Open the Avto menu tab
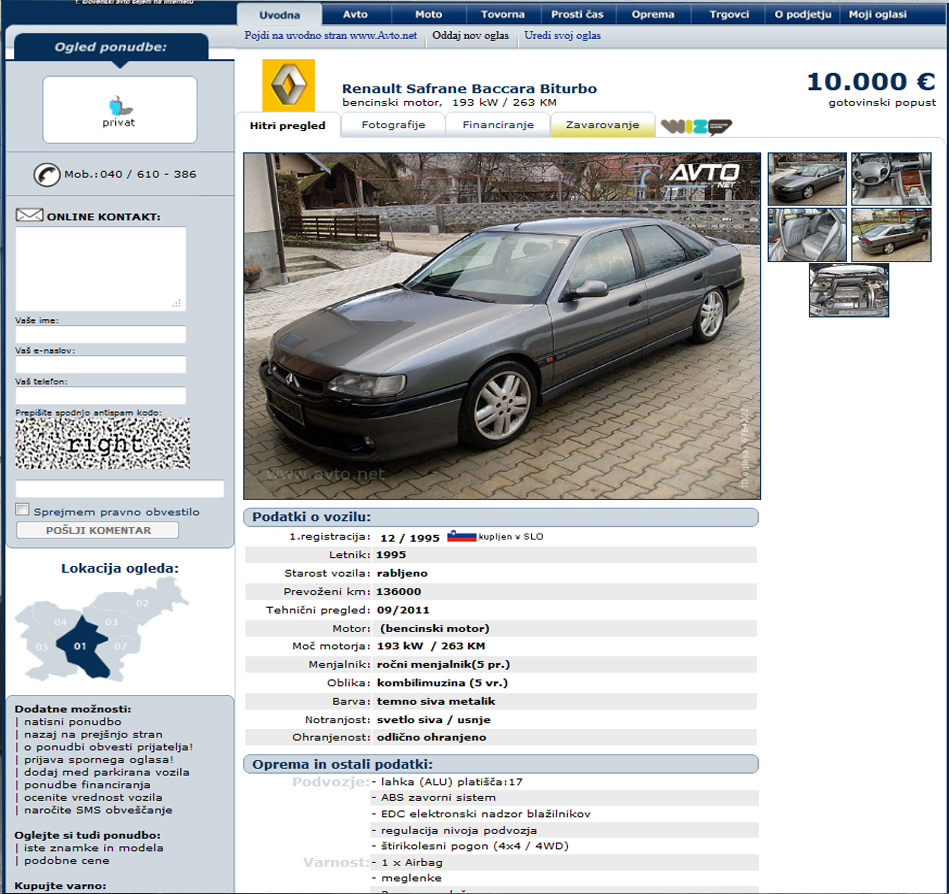949x894 pixels. [355, 15]
